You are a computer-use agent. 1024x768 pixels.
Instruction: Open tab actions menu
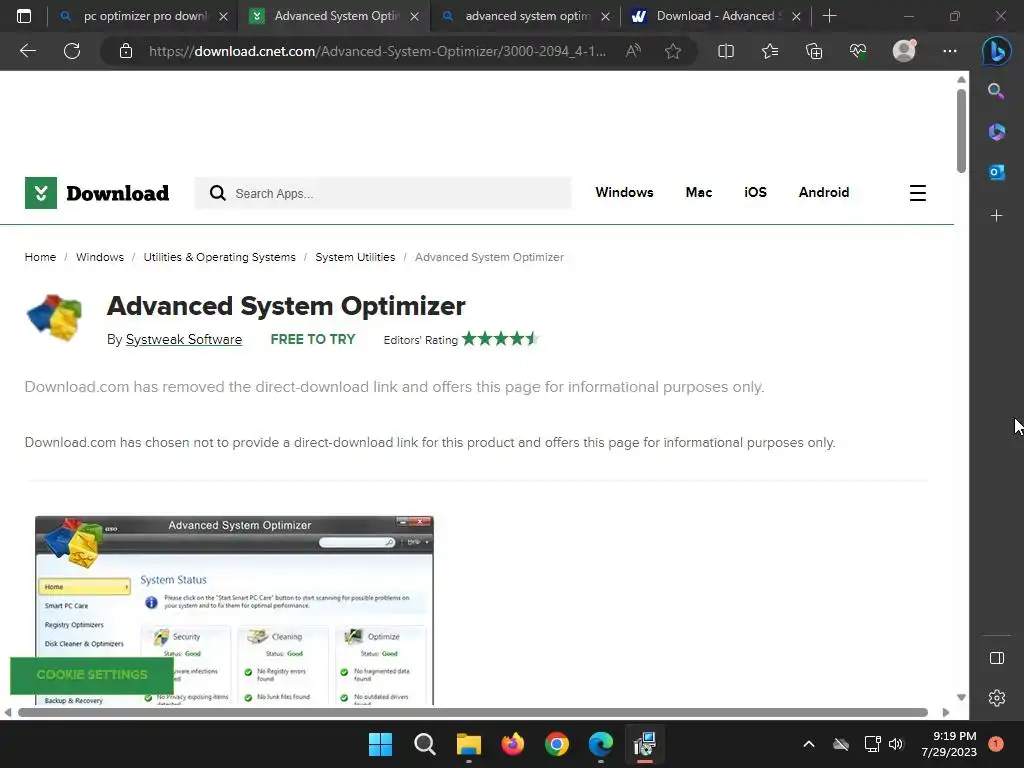[24, 16]
